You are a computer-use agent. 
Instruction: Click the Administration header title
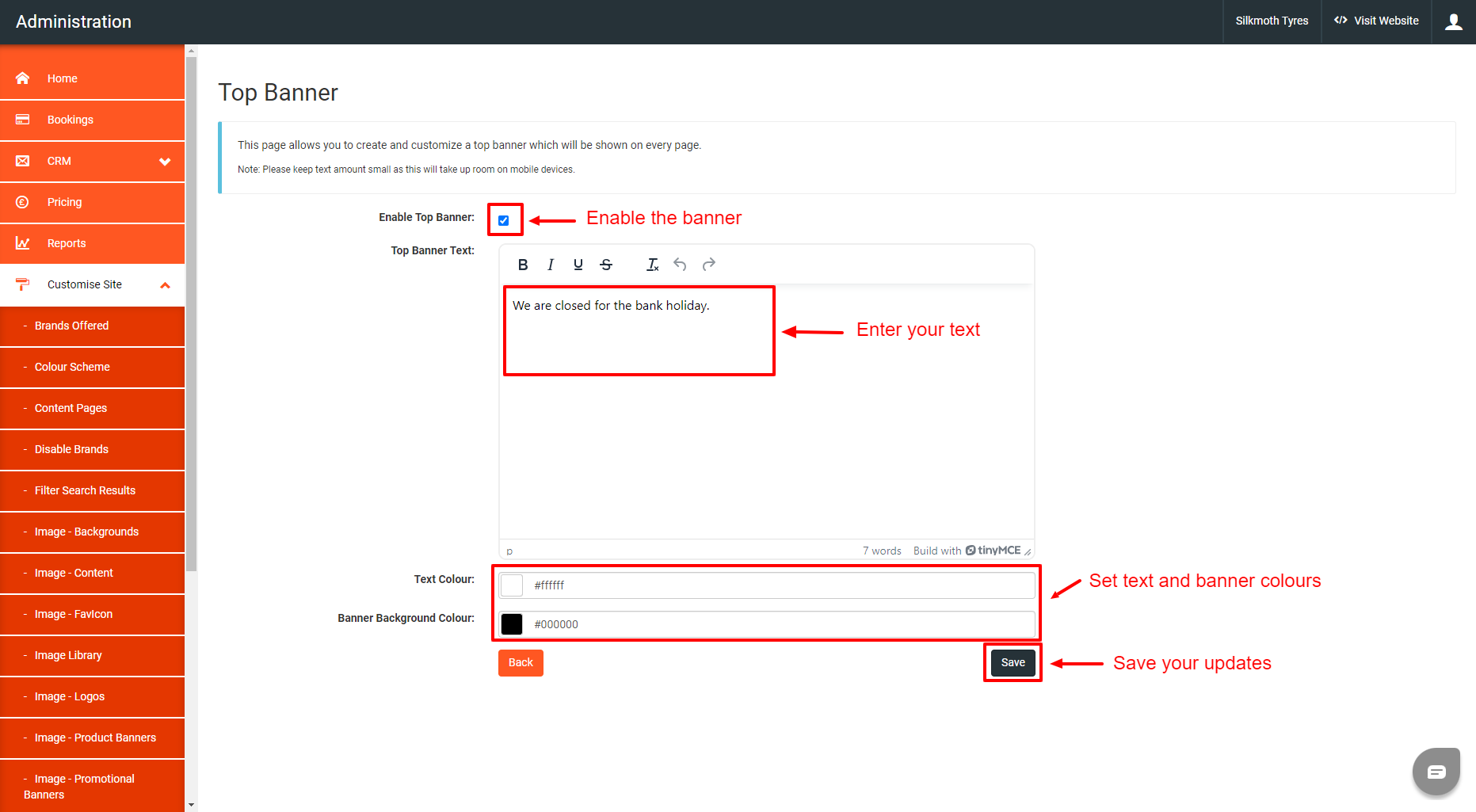point(74,22)
